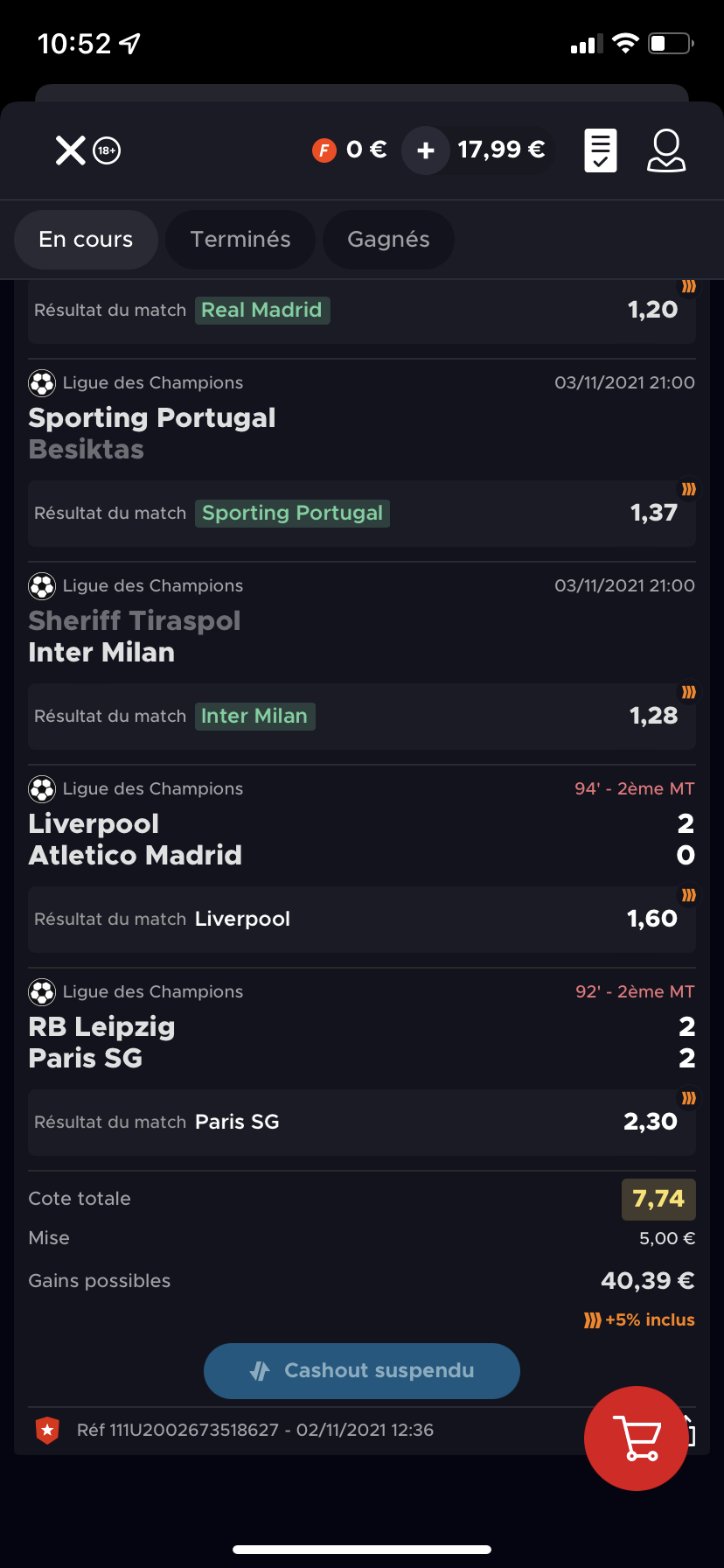Viewport: 724px width, 1568px height.
Task: Open the red shopping cart button
Action: [637, 1438]
